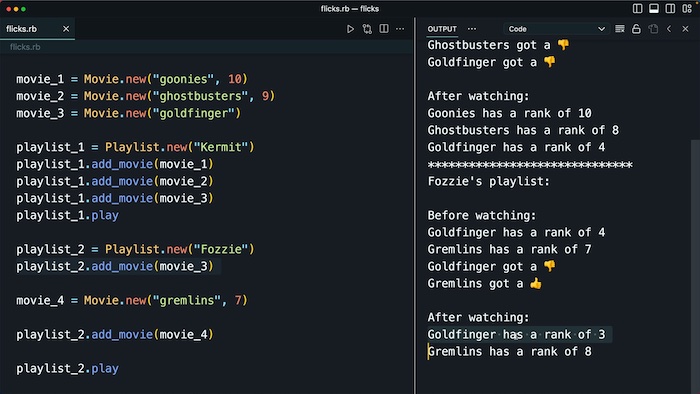The height and width of the screenshot is (394, 700).
Task: Split the editor to the right
Action: [384, 29]
